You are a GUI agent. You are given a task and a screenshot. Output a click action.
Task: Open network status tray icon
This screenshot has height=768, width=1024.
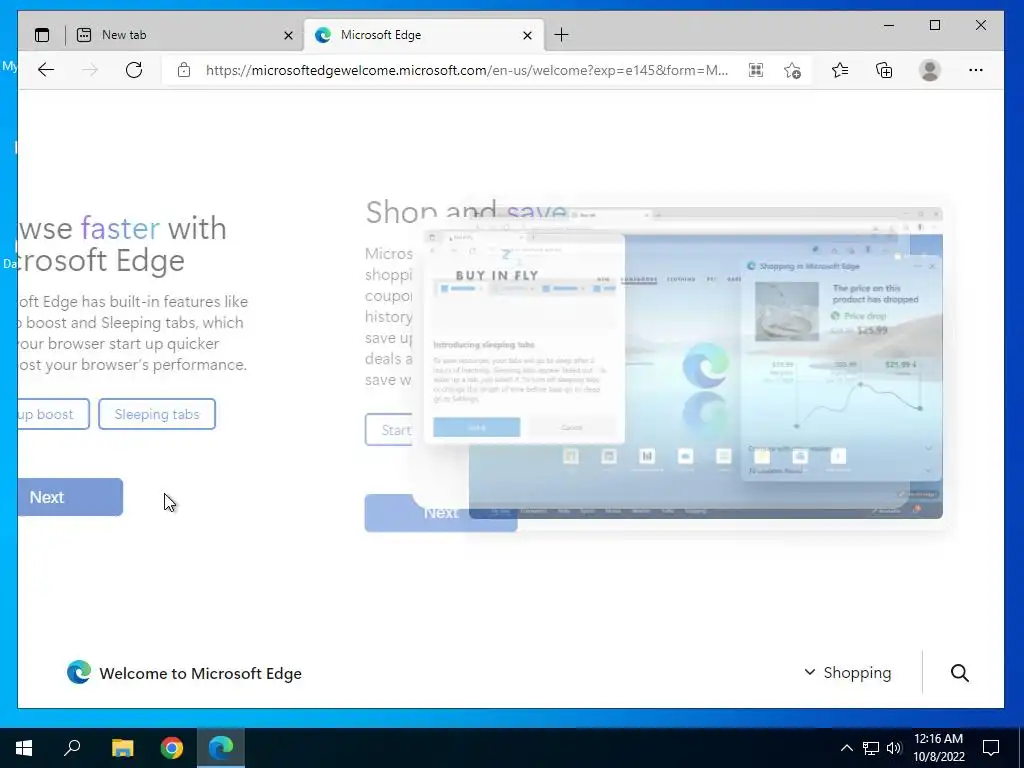pos(870,748)
